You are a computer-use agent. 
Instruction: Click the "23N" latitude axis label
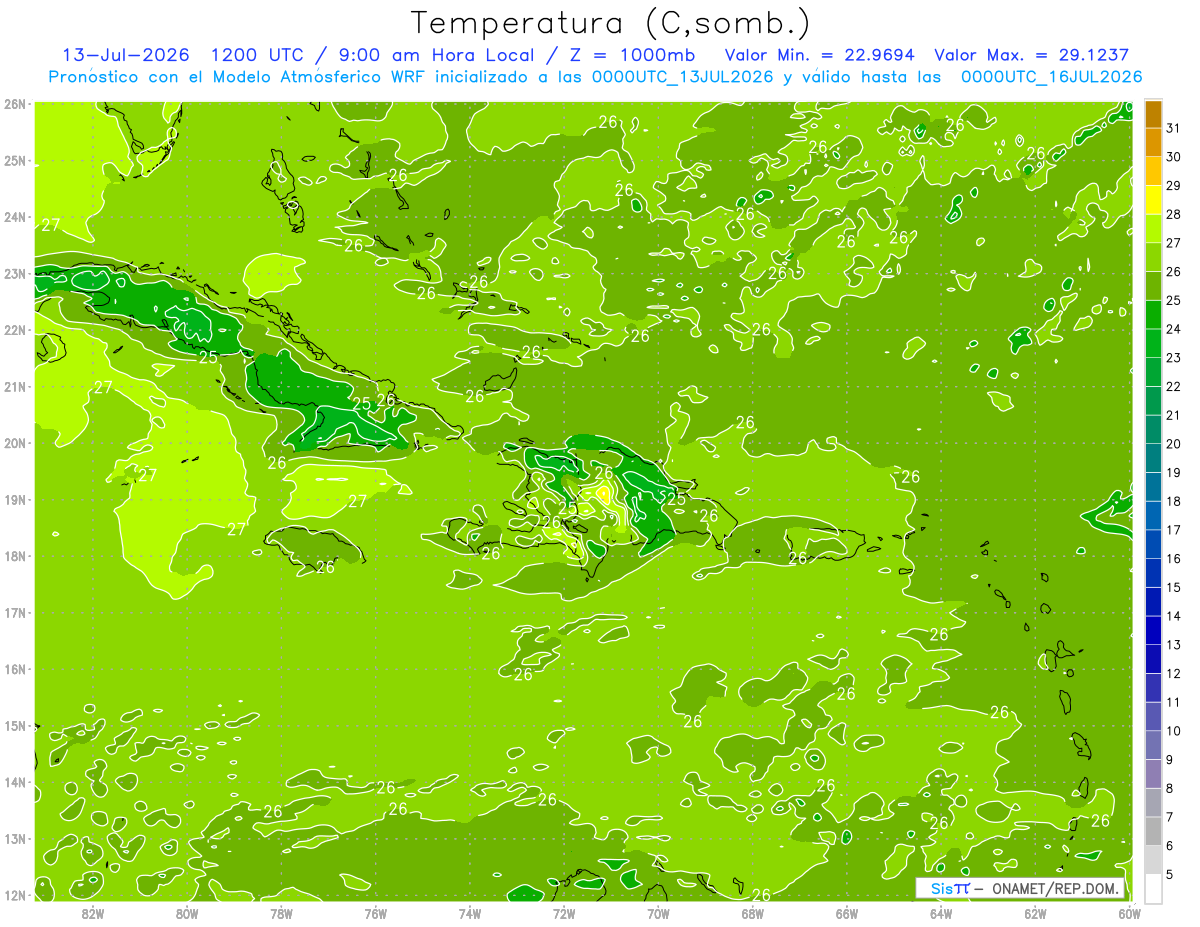[x=14, y=274]
